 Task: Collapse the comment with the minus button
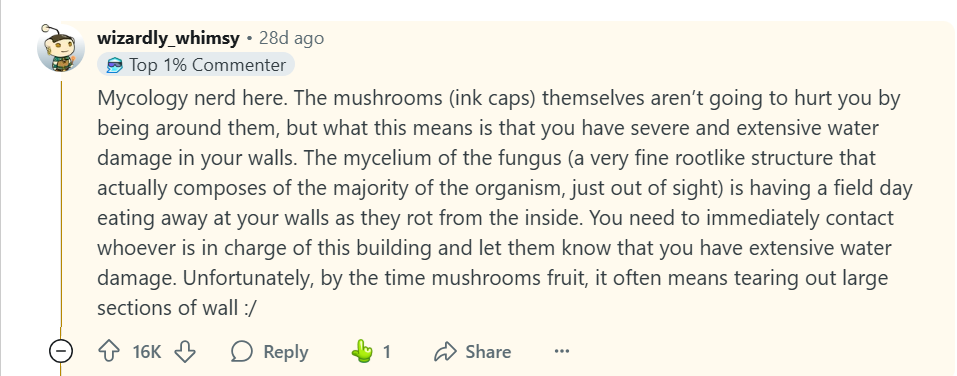tap(60, 351)
